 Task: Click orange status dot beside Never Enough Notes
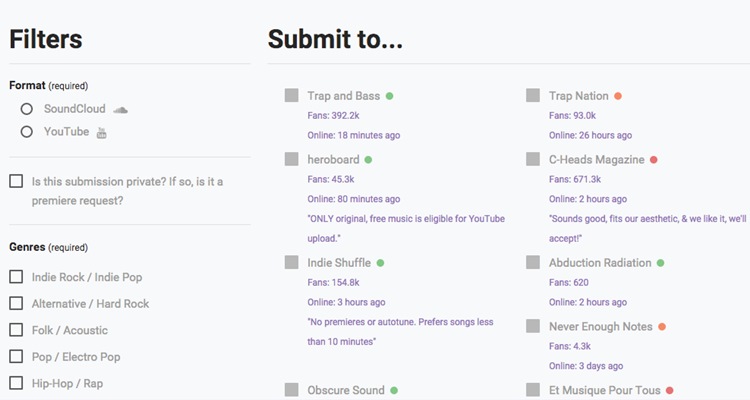pos(662,327)
